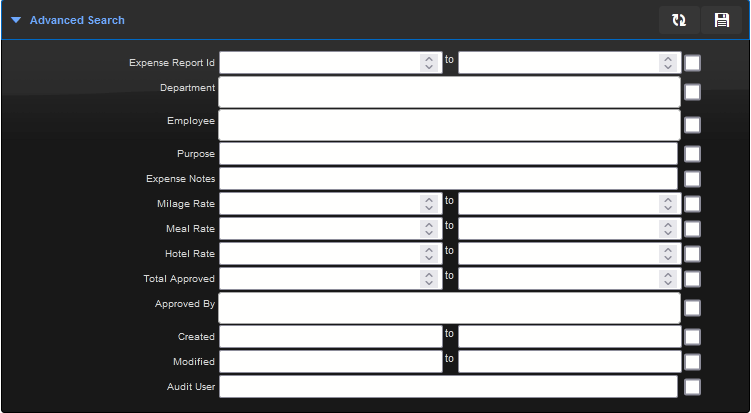Click the Milage Rate to-value spinner arrows
The width and height of the screenshot is (751, 413).
(668, 204)
